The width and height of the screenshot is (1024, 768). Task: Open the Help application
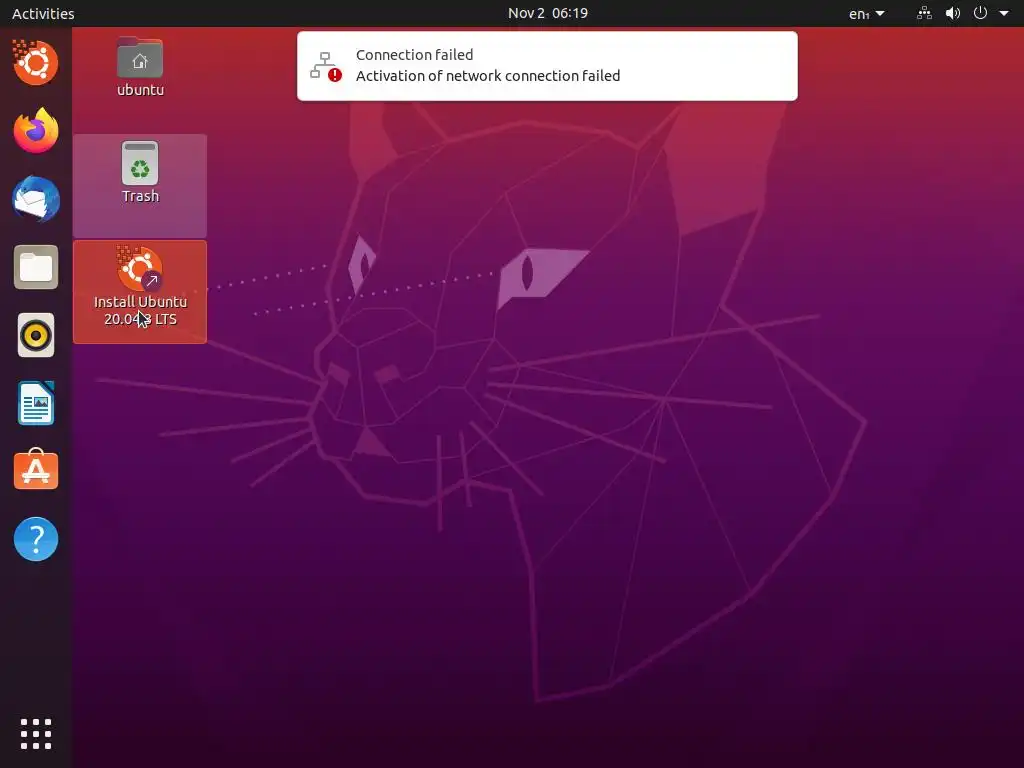[x=36, y=539]
